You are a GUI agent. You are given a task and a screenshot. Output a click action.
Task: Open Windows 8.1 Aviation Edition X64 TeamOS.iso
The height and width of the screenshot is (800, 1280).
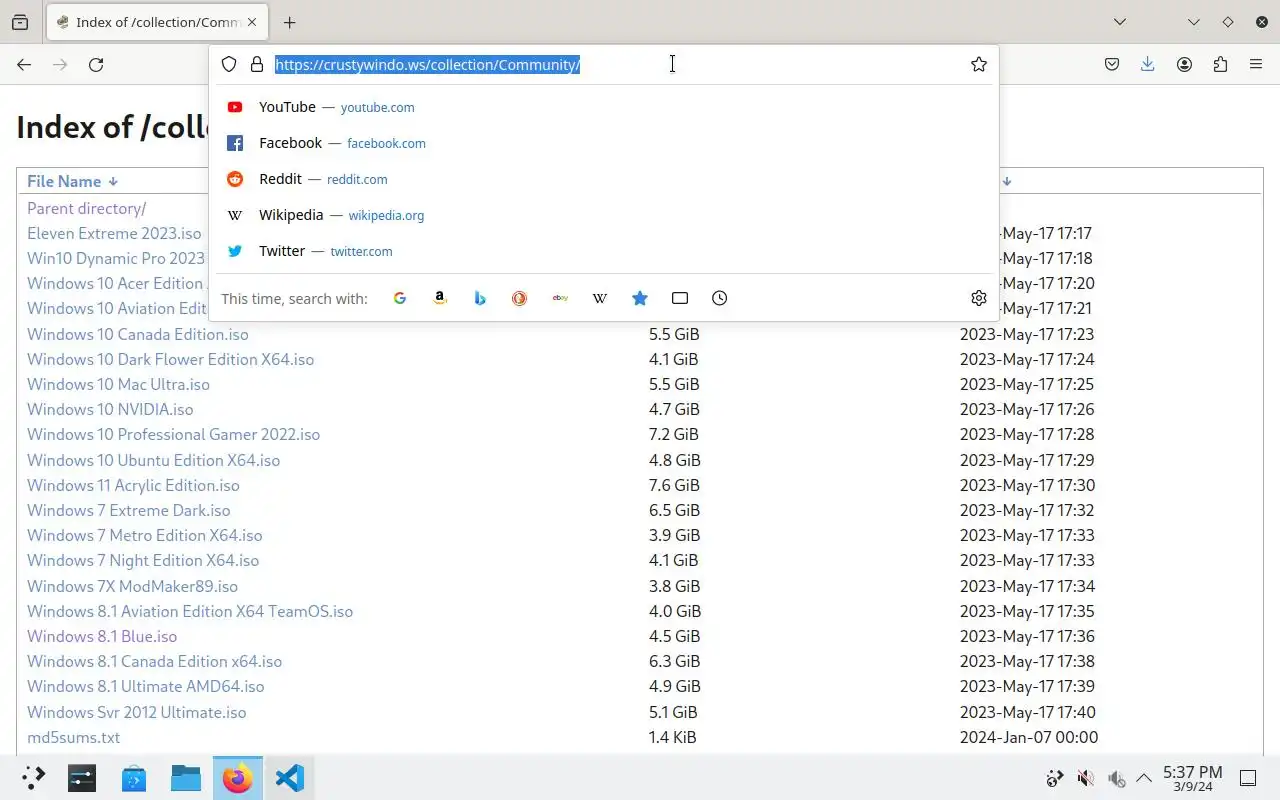[x=190, y=611]
